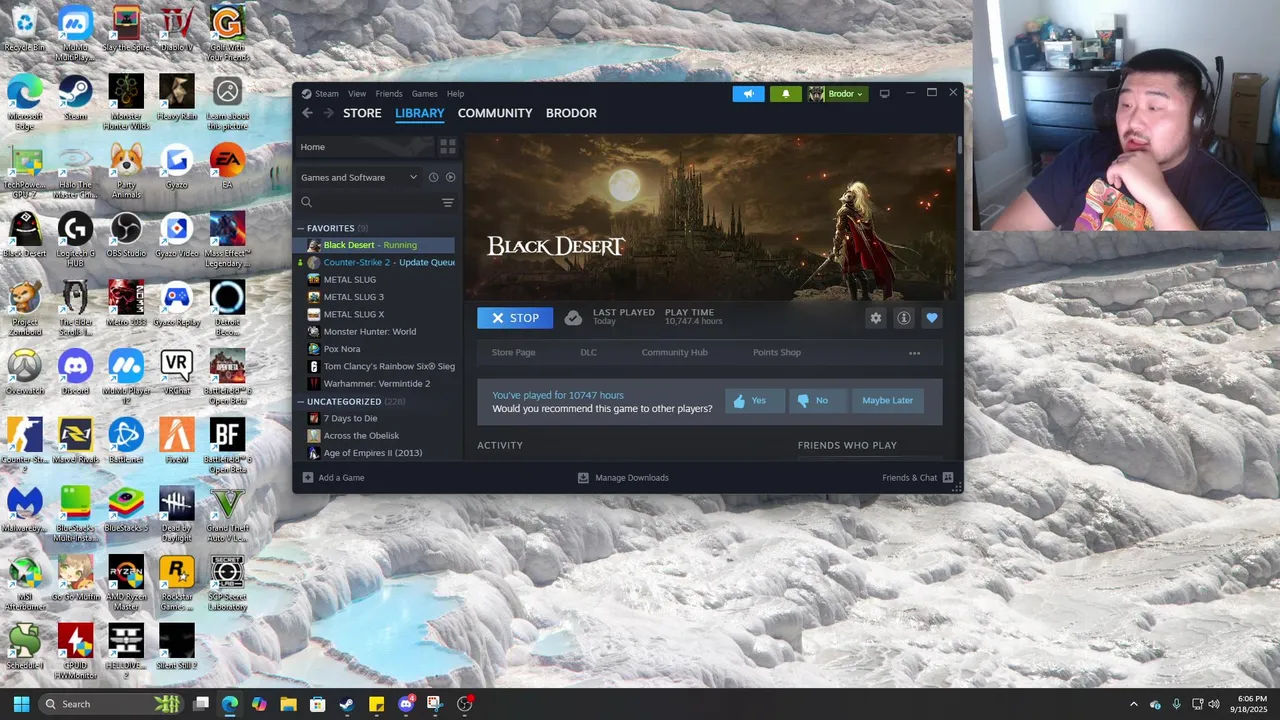Open Black Desert Store Page link
The width and height of the screenshot is (1280, 720).
(513, 353)
